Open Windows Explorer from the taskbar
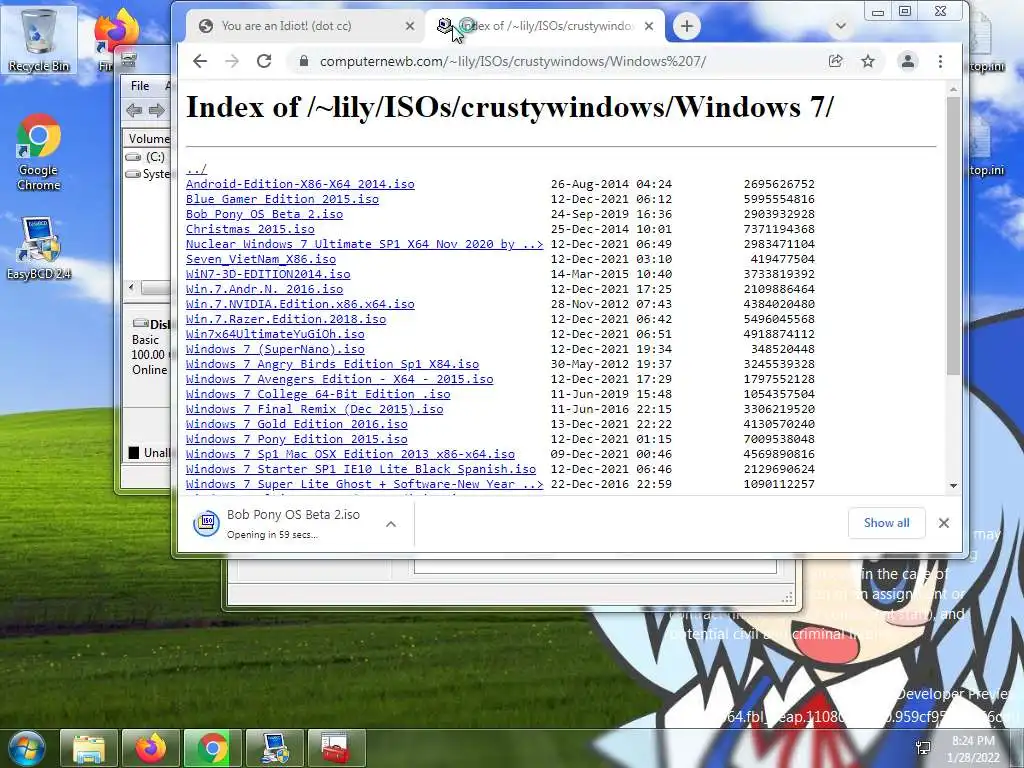The image size is (1024, 768). [x=89, y=748]
